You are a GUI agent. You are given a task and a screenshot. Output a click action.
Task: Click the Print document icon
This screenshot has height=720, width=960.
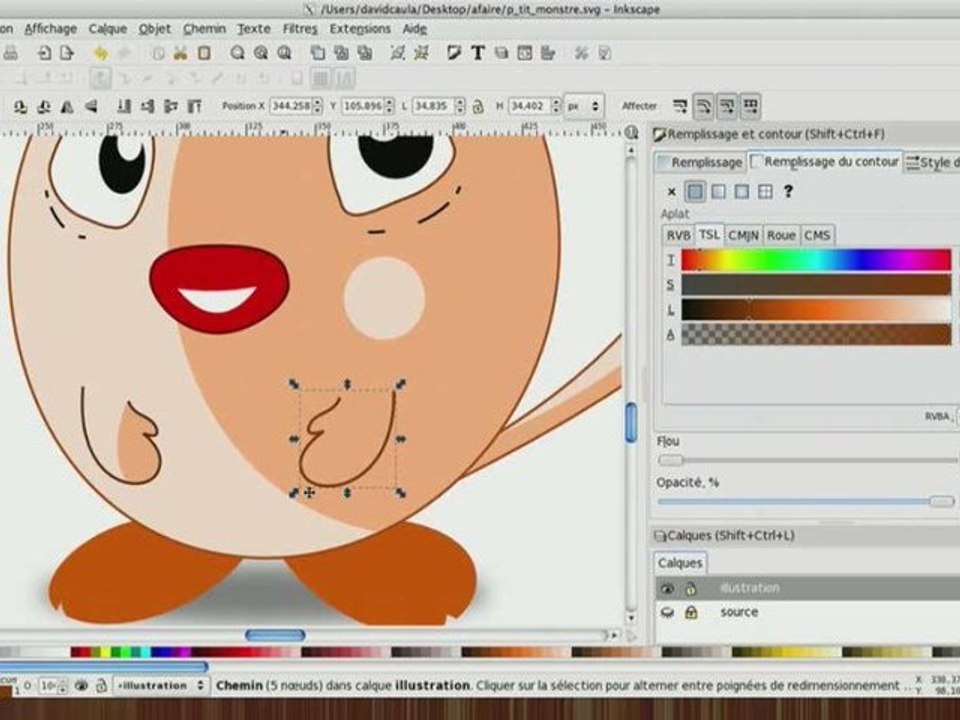pyautogui.click(x=10, y=54)
